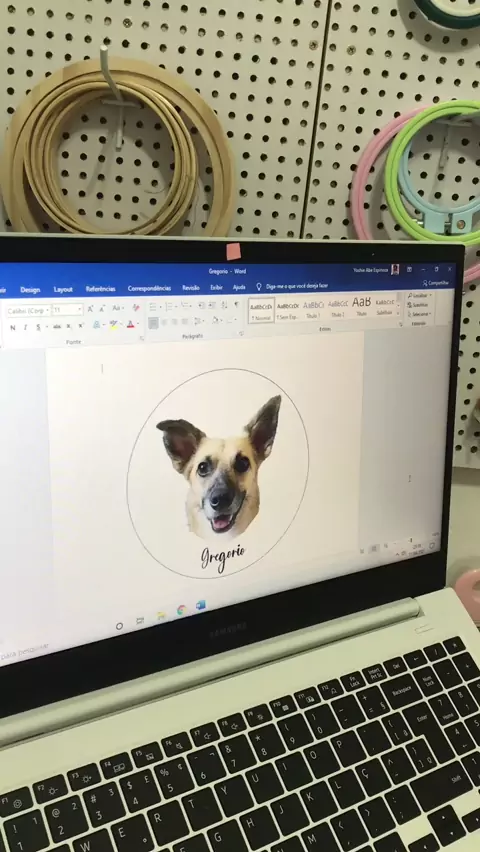The image size is (480, 852).
Task: Expand the Aa change case dropdown
Action: tap(117, 308)
